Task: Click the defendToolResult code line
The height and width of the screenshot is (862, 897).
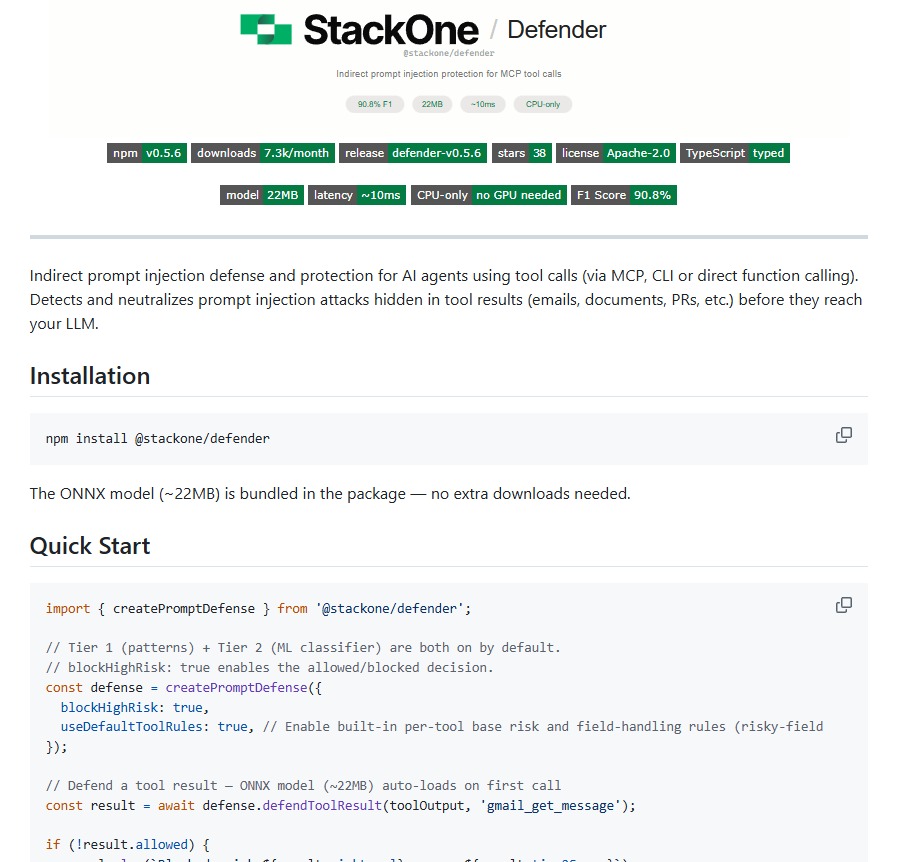Action: tap(340, 805)
